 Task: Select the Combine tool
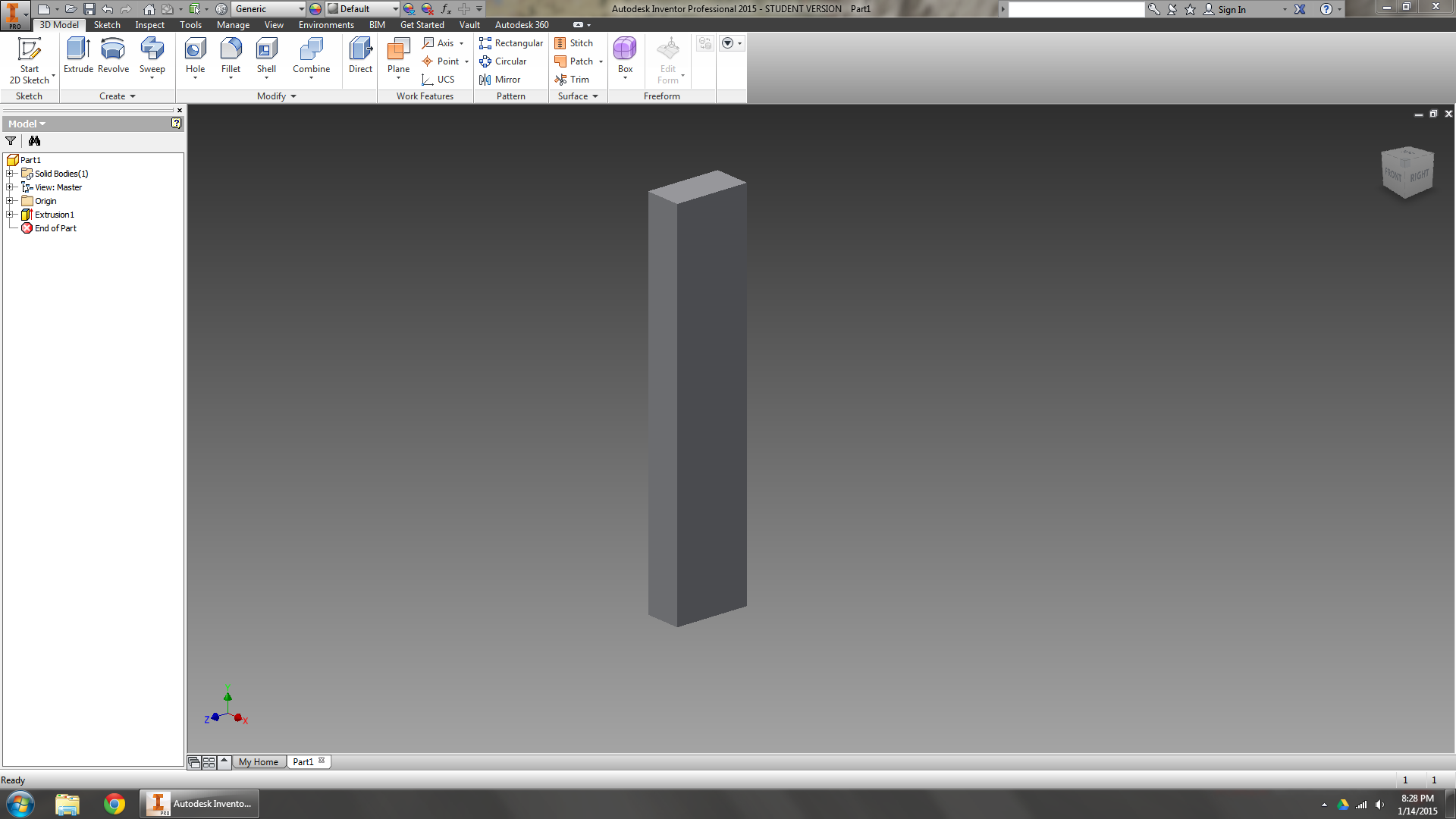(311, 57)
